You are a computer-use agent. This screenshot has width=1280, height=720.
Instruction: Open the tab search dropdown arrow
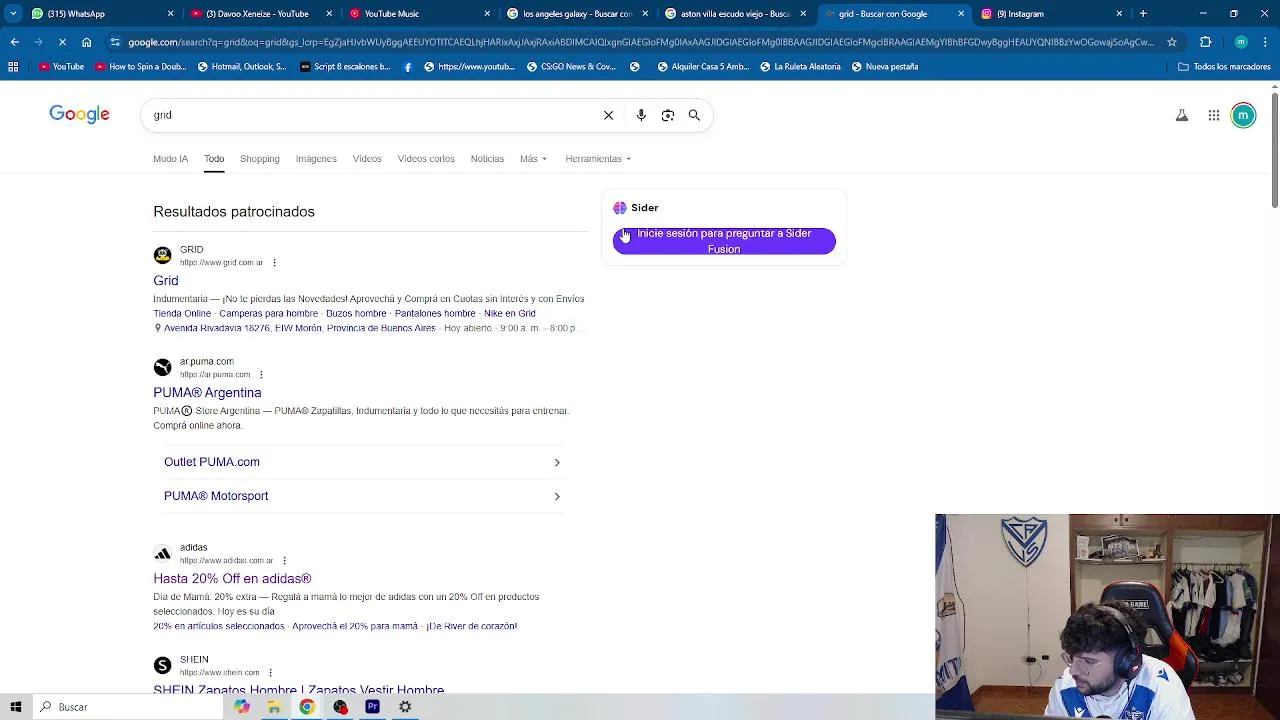click(x=13, y=14)
